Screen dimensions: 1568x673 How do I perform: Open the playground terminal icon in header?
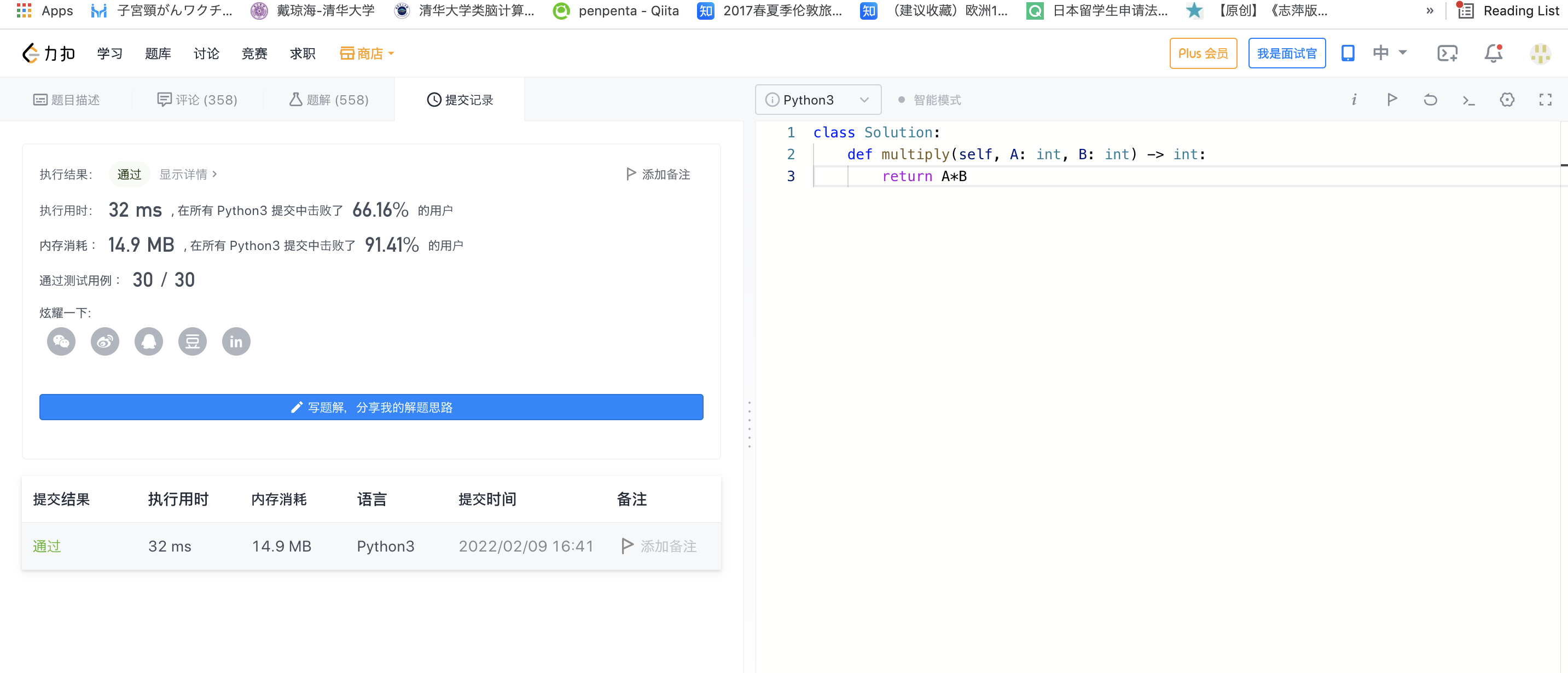point(1447,54)
